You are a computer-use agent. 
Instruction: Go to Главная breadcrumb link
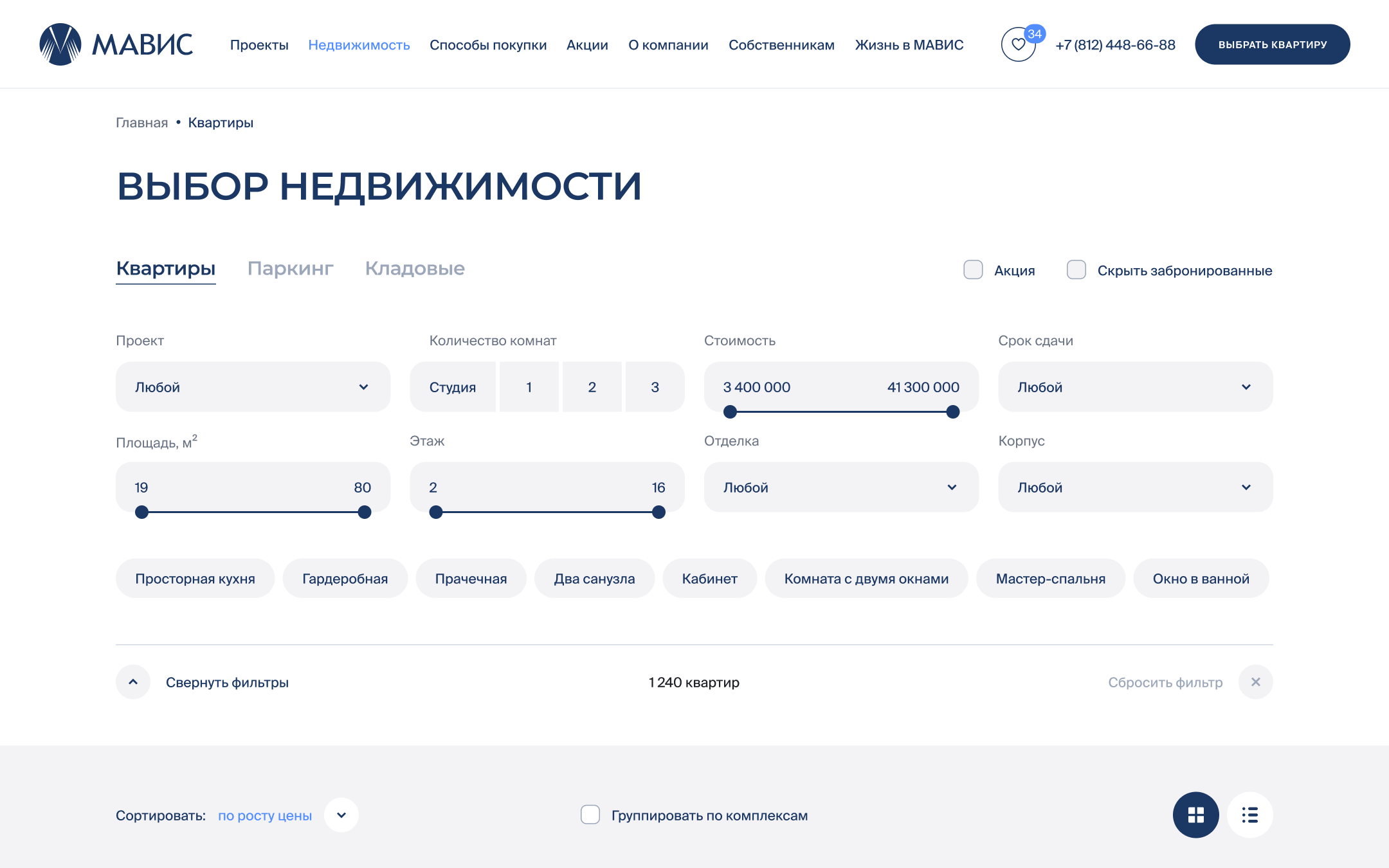pos(141,123)
